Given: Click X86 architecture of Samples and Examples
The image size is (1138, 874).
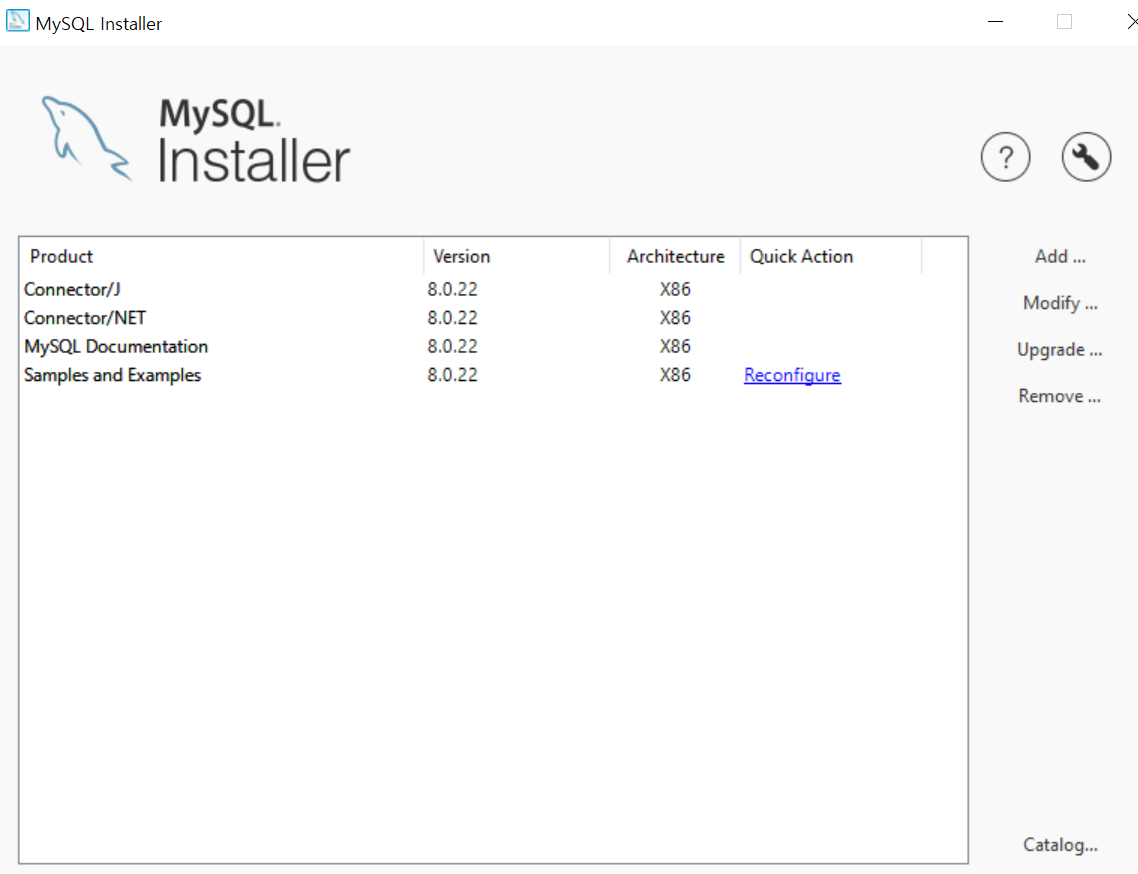Looking at the screenshot, I should click(675, 375).
